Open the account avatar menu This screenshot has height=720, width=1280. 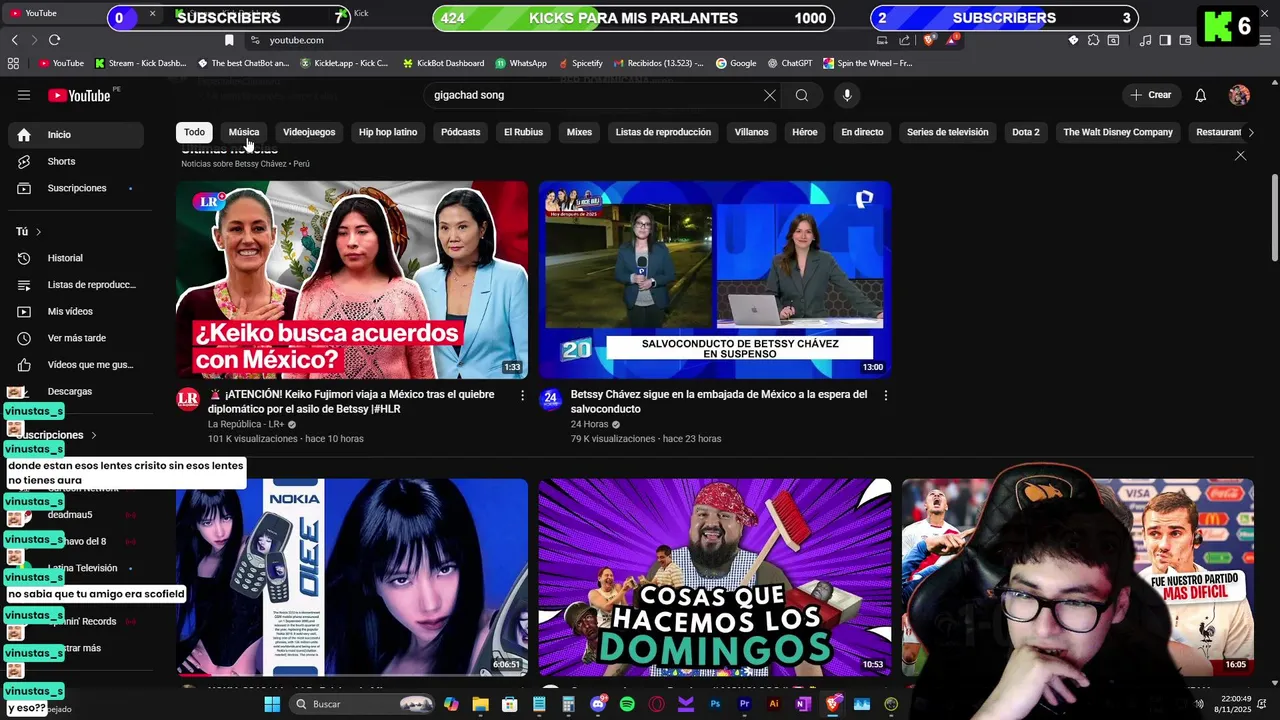click(1239, 95)
